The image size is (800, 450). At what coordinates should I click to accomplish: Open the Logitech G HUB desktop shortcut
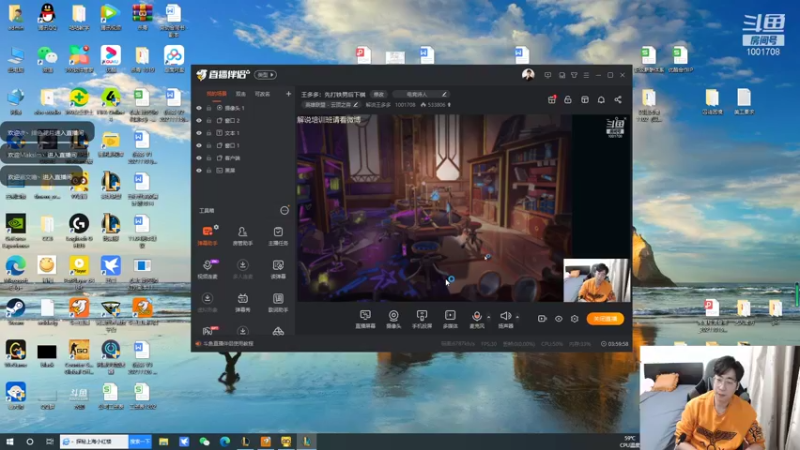[79, 231]
